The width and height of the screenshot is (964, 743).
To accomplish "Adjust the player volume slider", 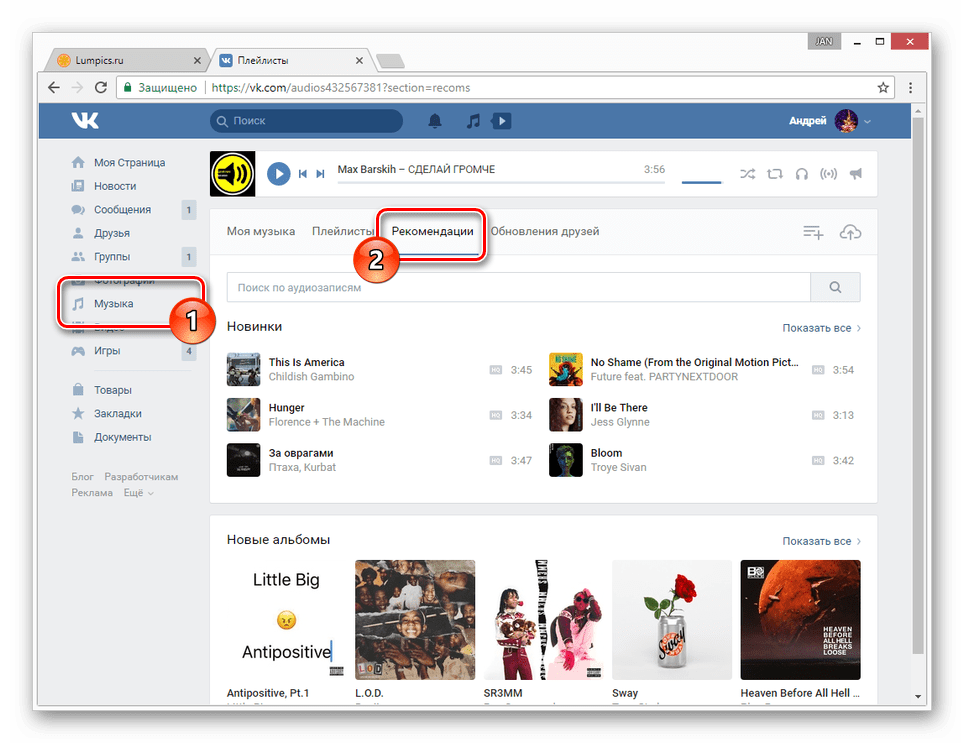I will pyautogui.click(x=701, y=182).
